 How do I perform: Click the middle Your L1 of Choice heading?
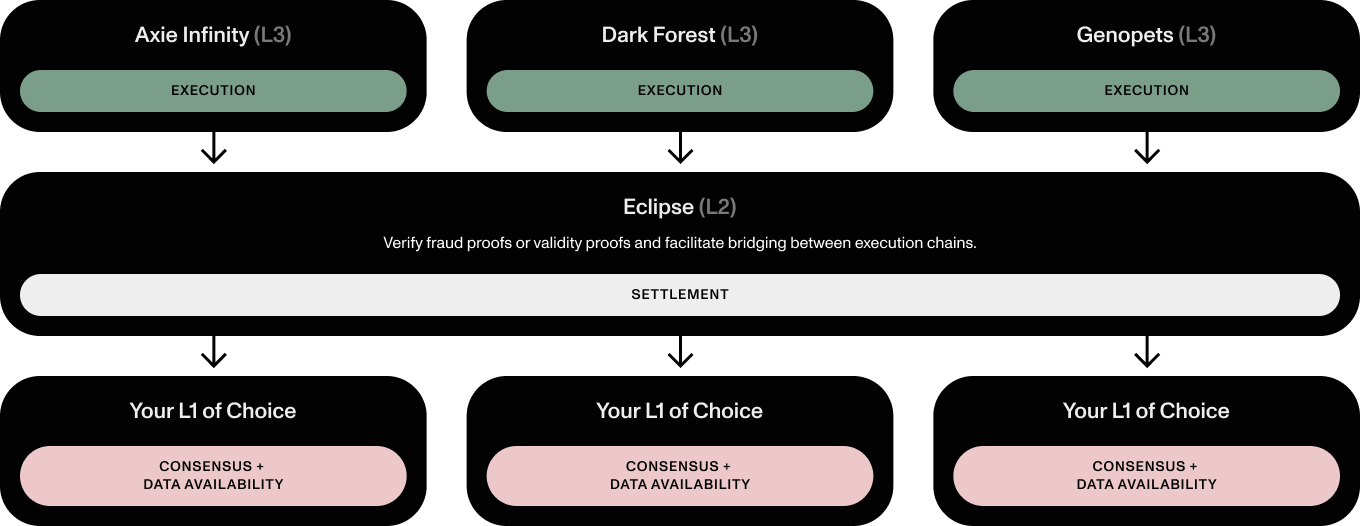[679, 411]
